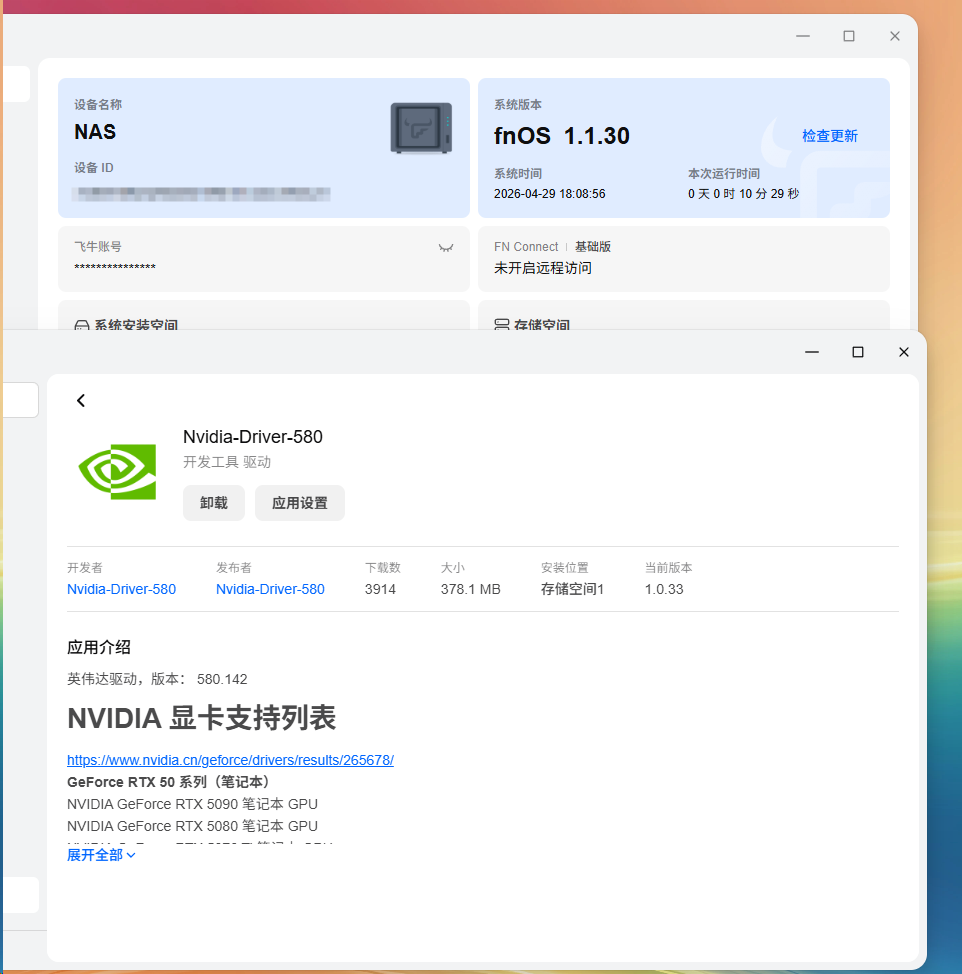Click install location 存储空间1
The height and width of the screenshot is (974, 962).
click(573, 589)
